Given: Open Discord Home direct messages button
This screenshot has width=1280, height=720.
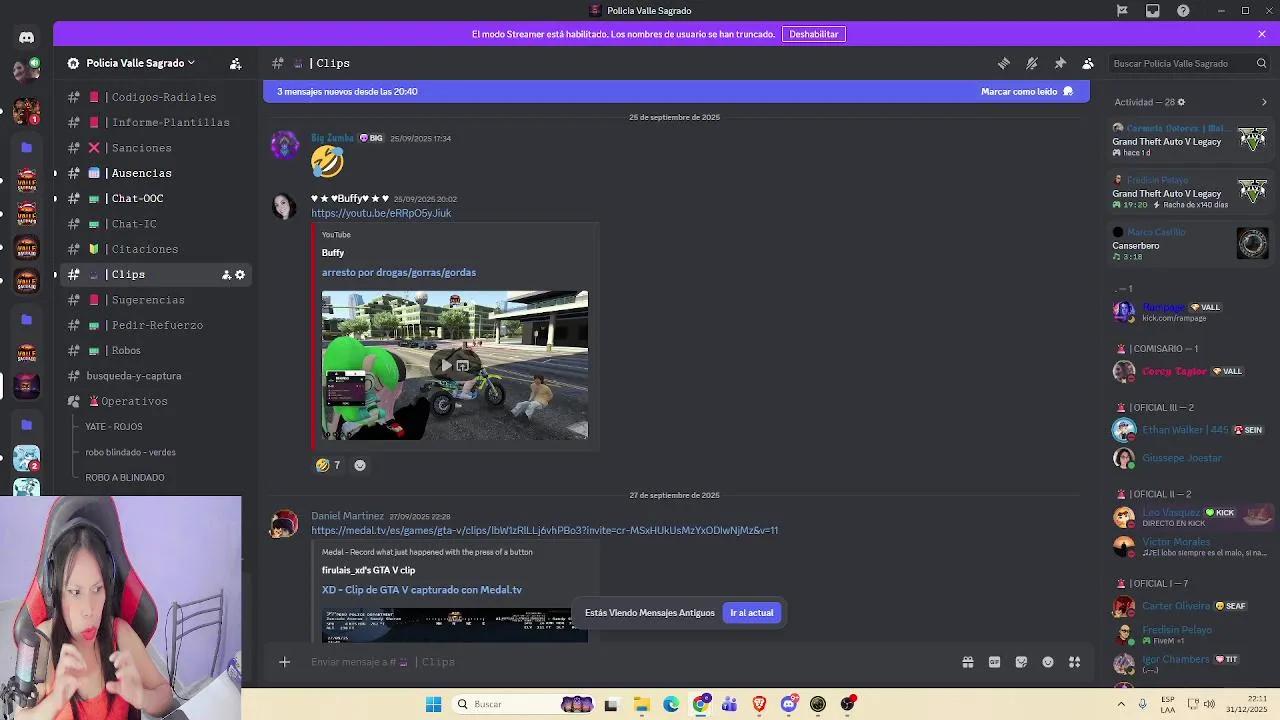Looking at the screenshot, I should pyautogui.click(x=26, y=36).
